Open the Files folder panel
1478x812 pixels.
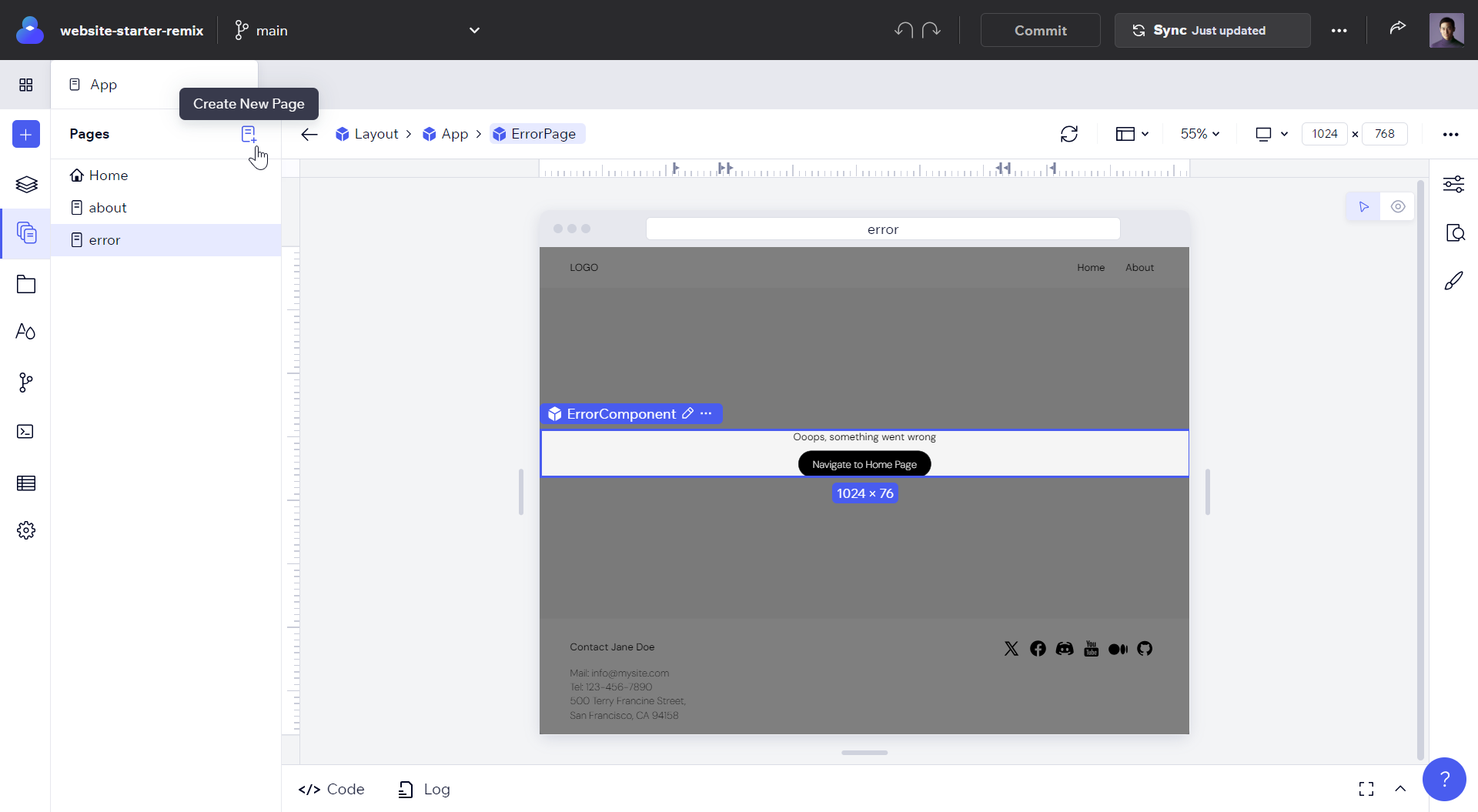(26, 284)
